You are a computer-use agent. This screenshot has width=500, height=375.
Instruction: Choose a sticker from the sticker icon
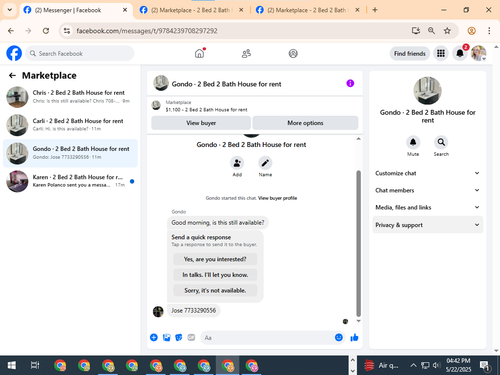coord(179,338)
